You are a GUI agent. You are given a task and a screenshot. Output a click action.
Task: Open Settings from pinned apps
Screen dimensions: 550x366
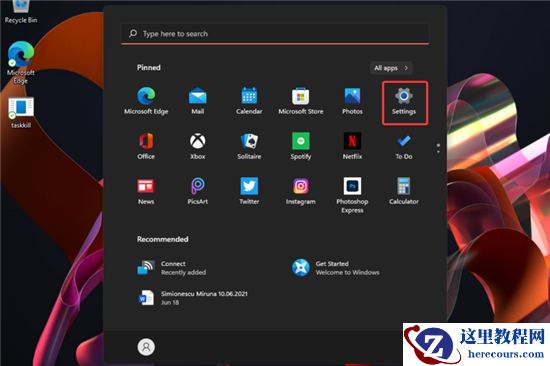[404, 102]
